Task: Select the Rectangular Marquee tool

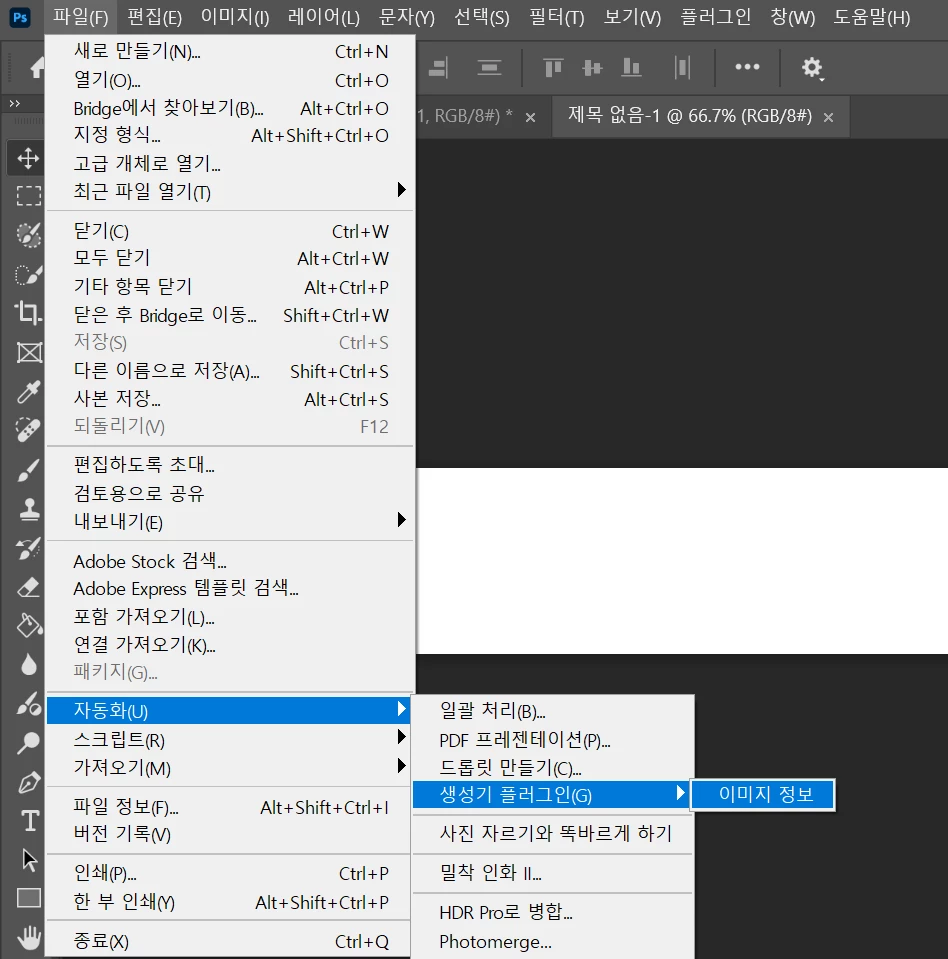Action: (x=28, y=196)
